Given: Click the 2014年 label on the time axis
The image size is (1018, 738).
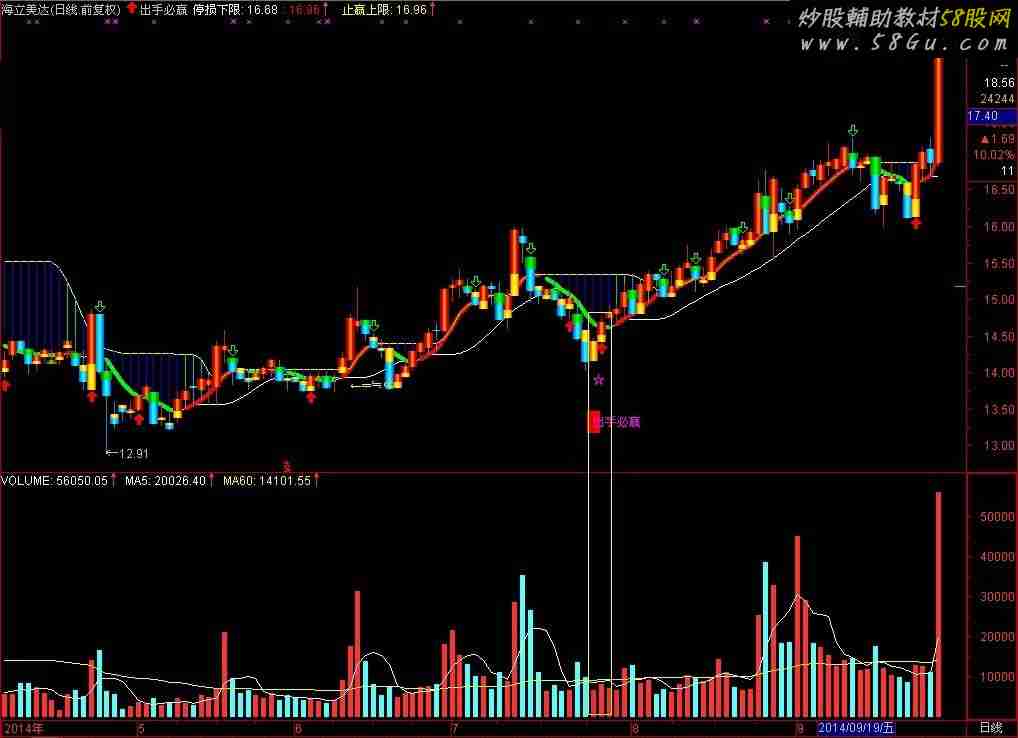Looking at the screenshot, I should pos(24,728).
